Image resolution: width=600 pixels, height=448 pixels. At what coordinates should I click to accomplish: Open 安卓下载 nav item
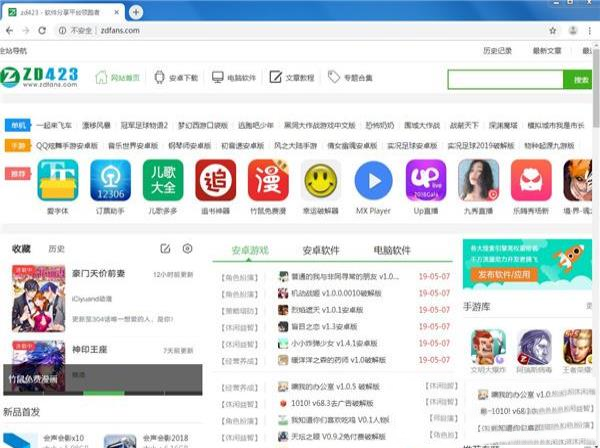pos(176,78)
